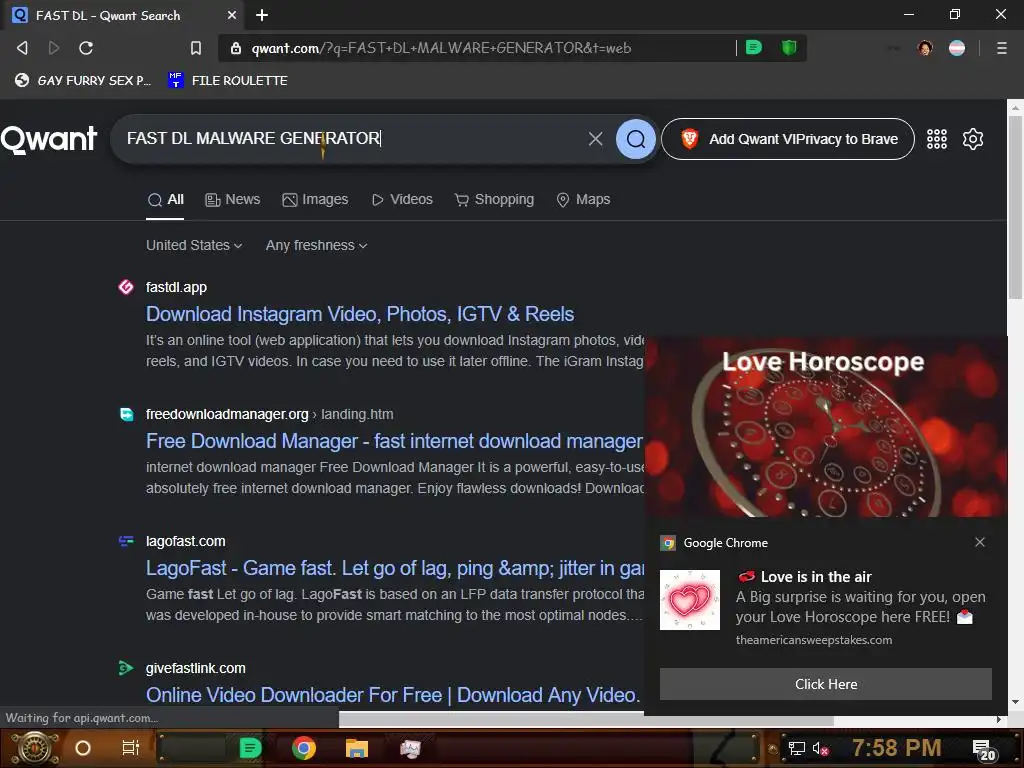Click the forward navigation arrow
Screen dimensions: 1024x768
pyautogui.click(x=54, y=48)
